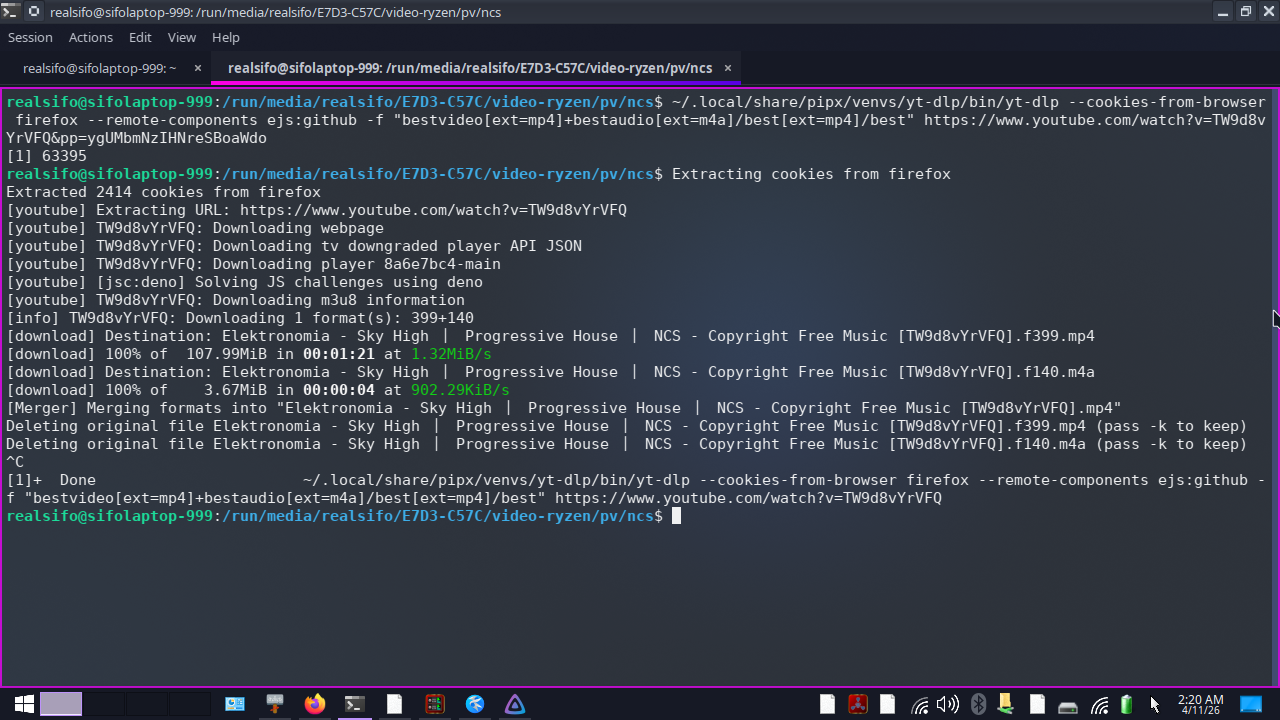The image size is (1280, 720).
Task: Switch to the highlighted first virtual desktop
Action: pyautogui.click(x=61, y=704)
